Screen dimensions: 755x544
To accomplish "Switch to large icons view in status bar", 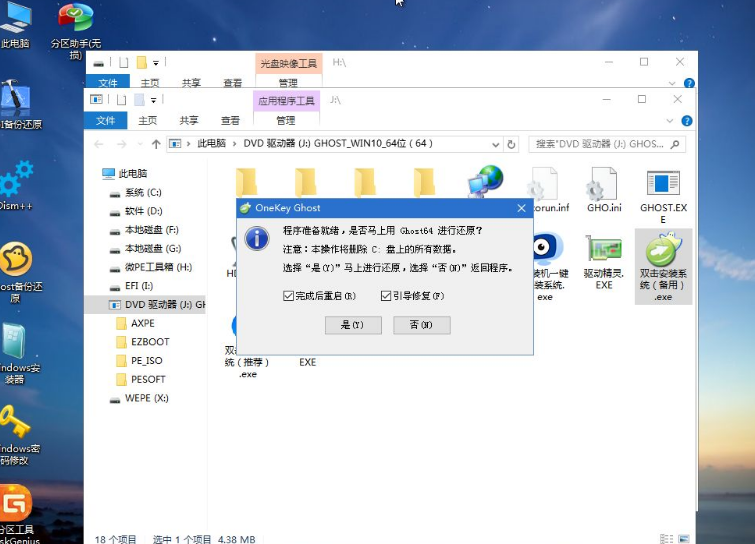I will click(683, 539).
